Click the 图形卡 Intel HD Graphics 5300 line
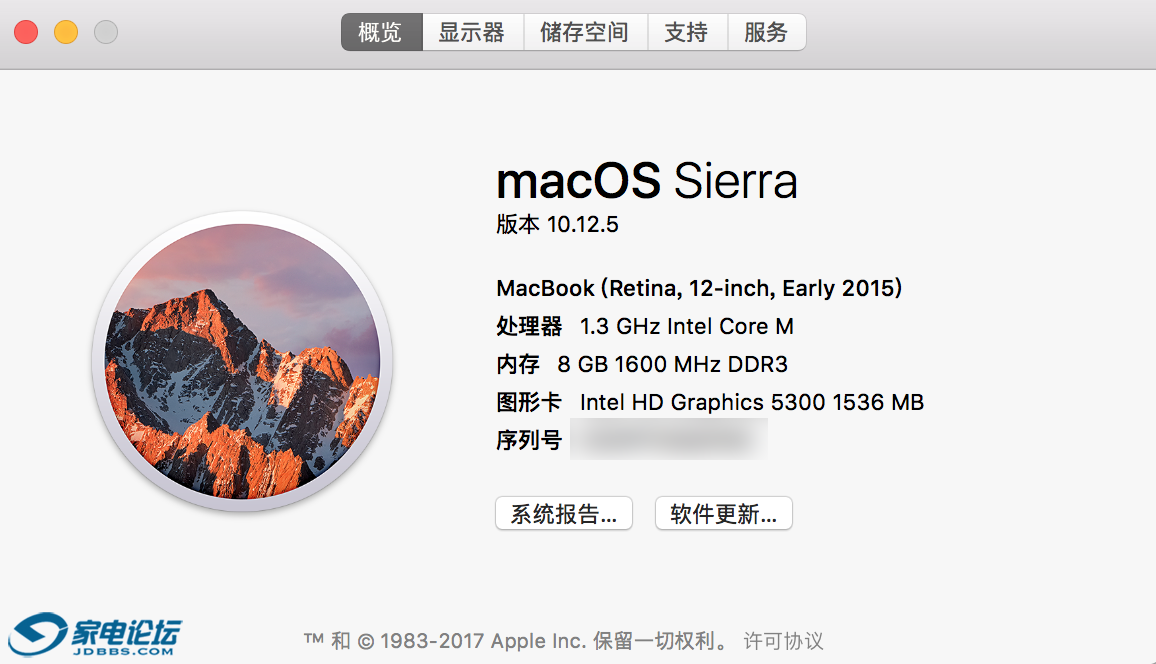Image resolution: width=1156 pixels, height=664 pixels. pyautogui.click(x=710, y=402)
